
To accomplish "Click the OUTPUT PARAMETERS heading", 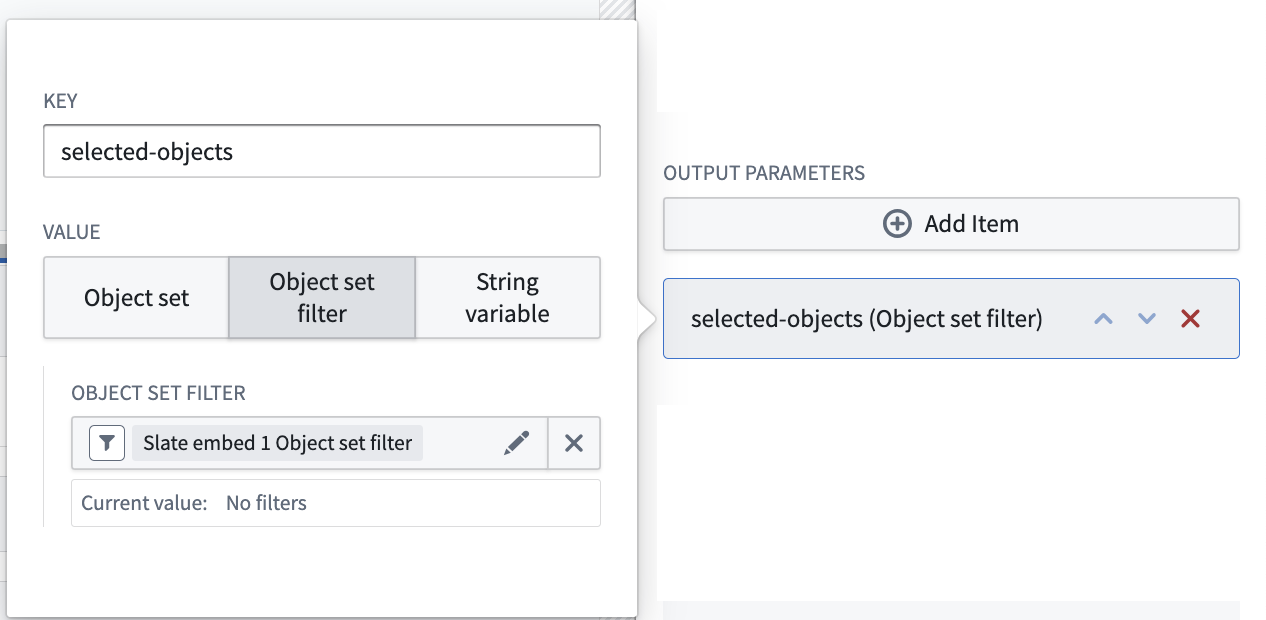I will 764,173.
